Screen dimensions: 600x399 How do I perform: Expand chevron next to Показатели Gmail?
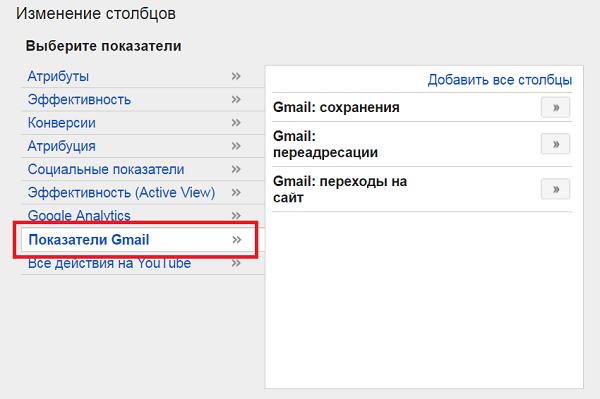[x=237, y=240]
